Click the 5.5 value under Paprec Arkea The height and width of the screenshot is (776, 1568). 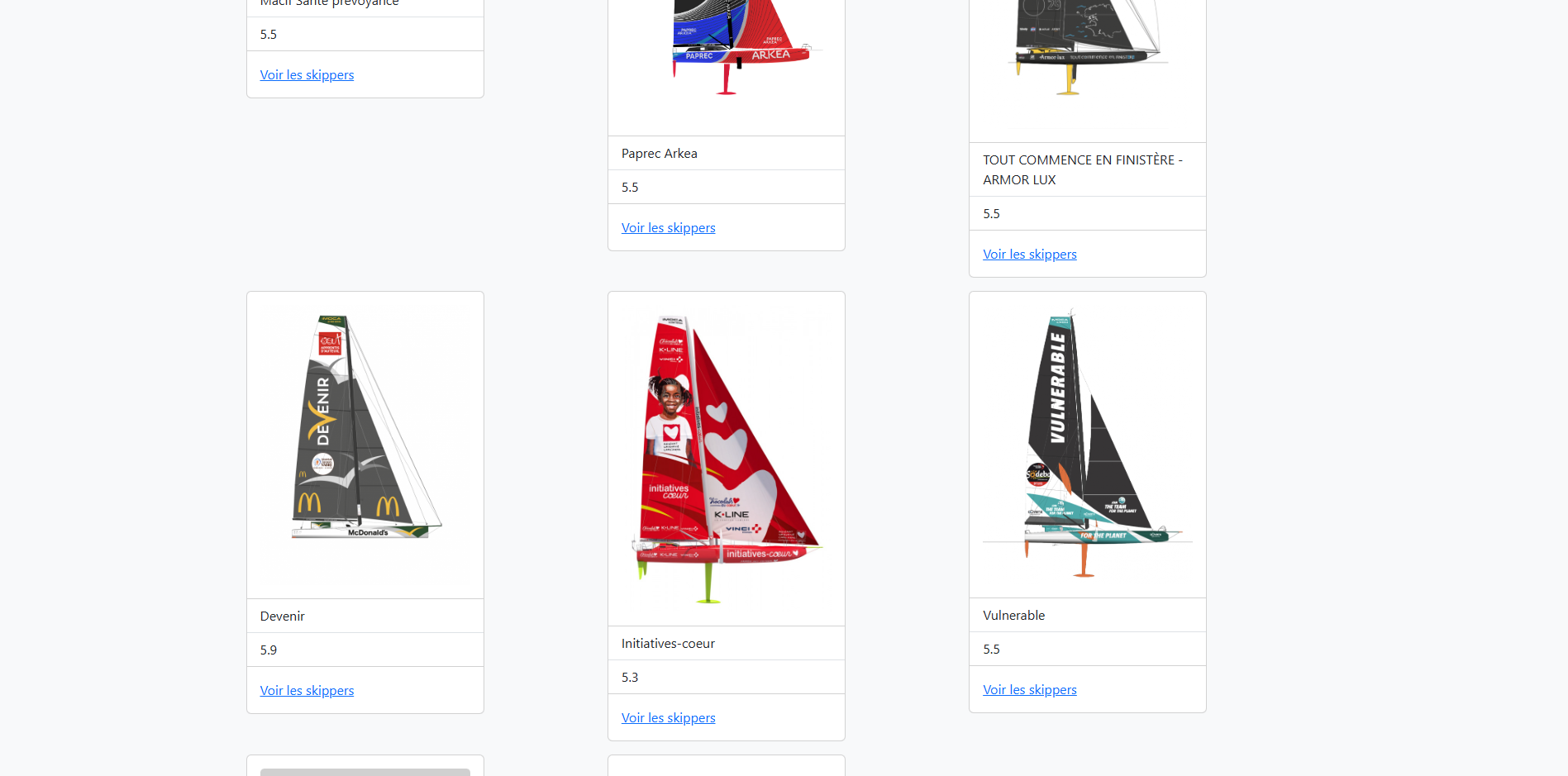(630, 188)
